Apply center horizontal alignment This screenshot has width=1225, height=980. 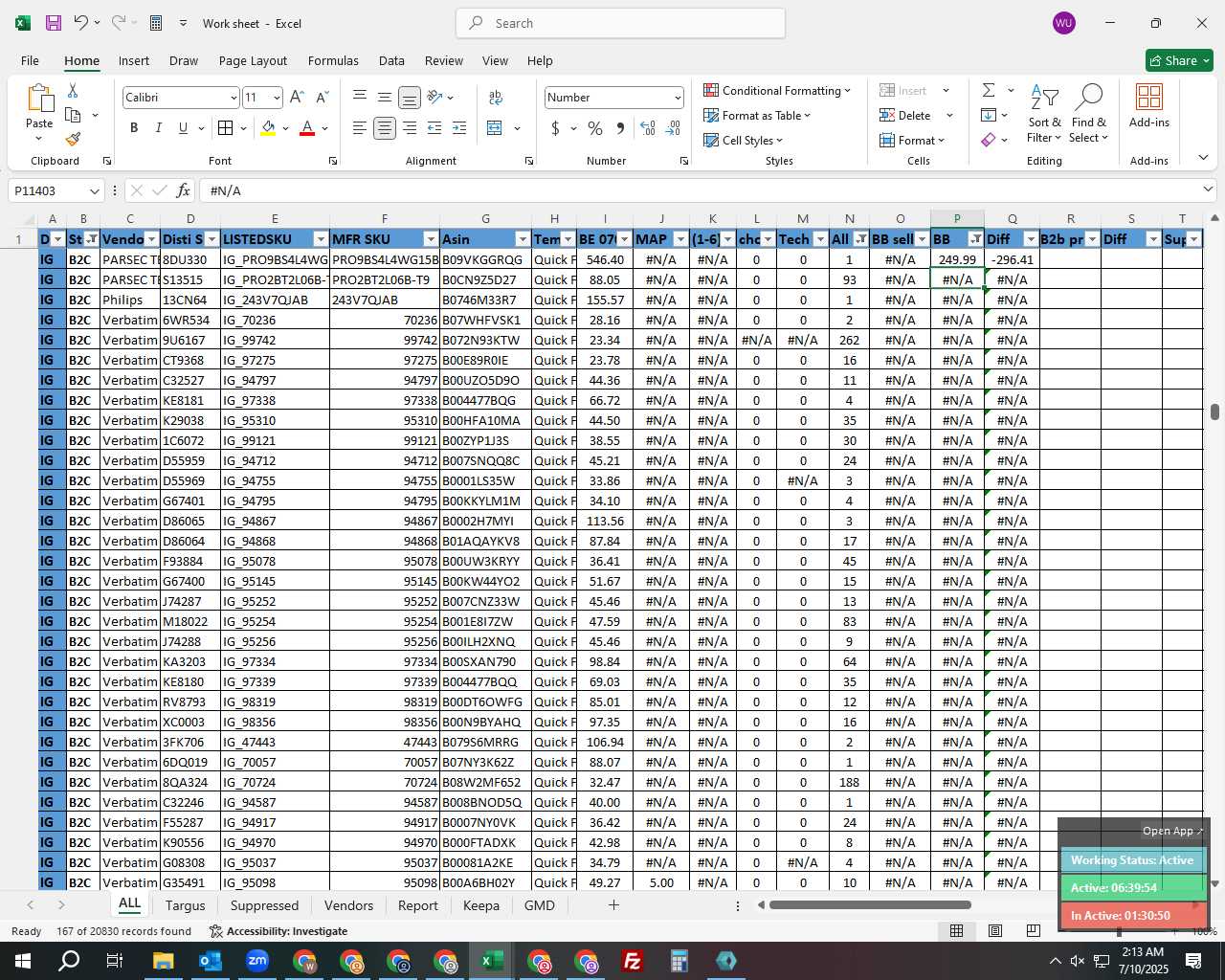pyautogui.click(x=384, y=128)
